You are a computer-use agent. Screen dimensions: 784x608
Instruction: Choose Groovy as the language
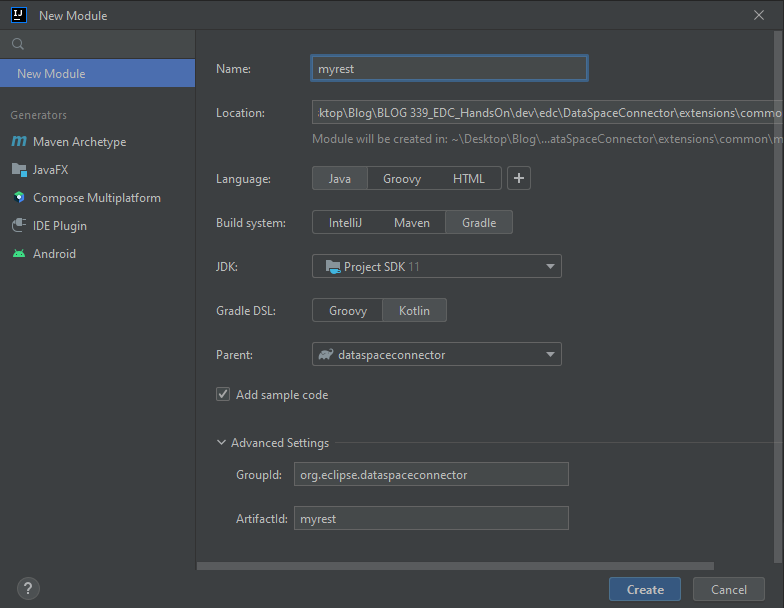click(402, 178)
